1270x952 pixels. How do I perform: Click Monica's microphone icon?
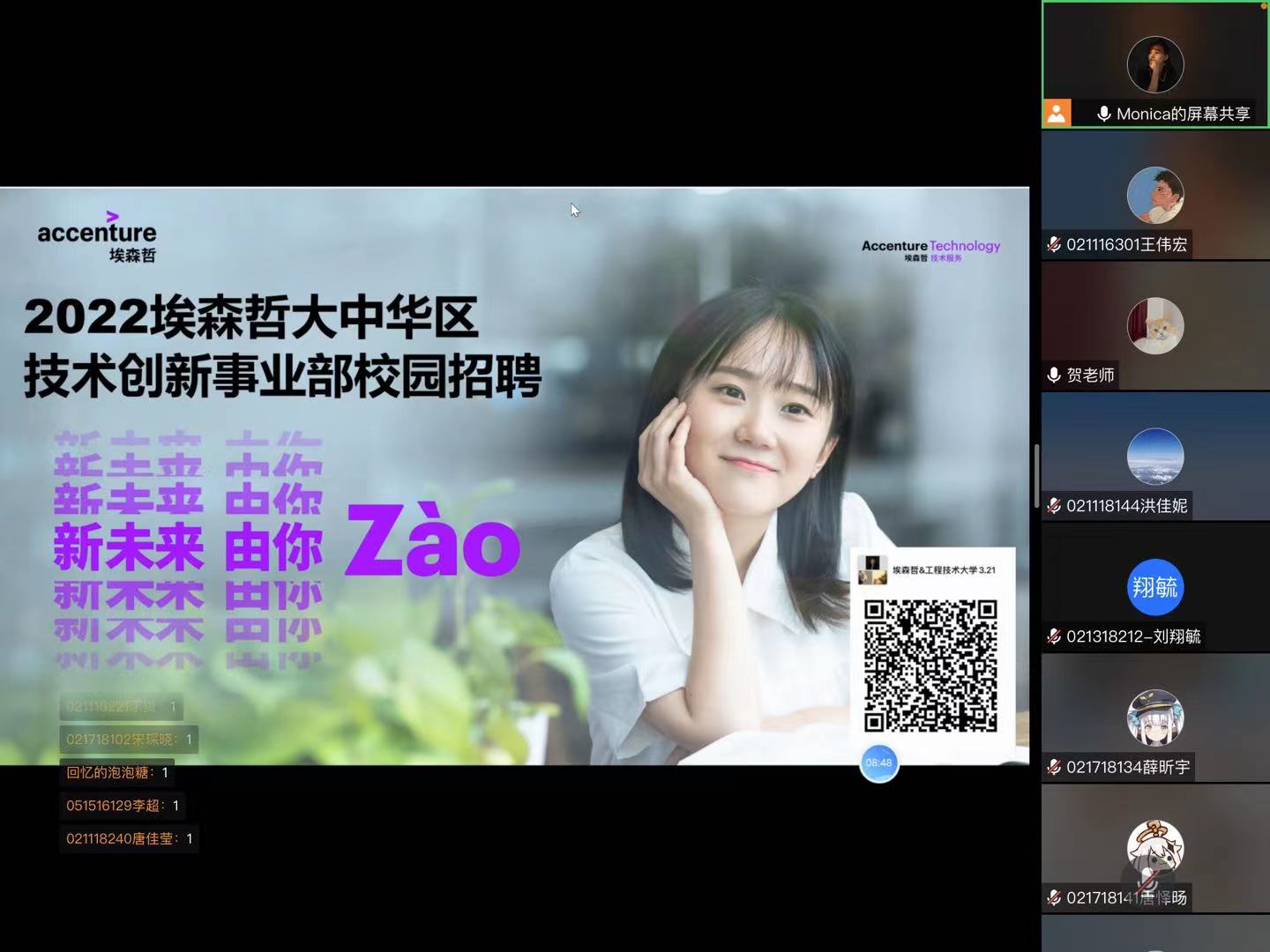pos(1103,114)
